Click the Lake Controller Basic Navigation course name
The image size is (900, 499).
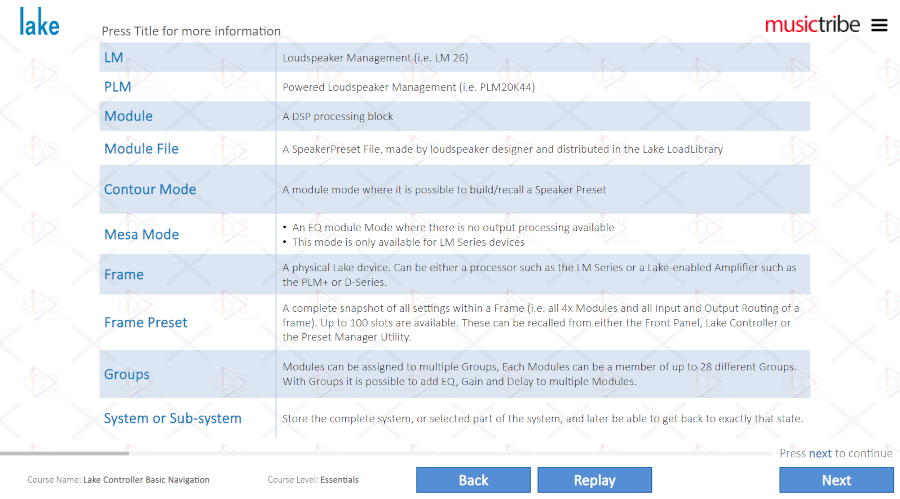[x=146, y=480]
